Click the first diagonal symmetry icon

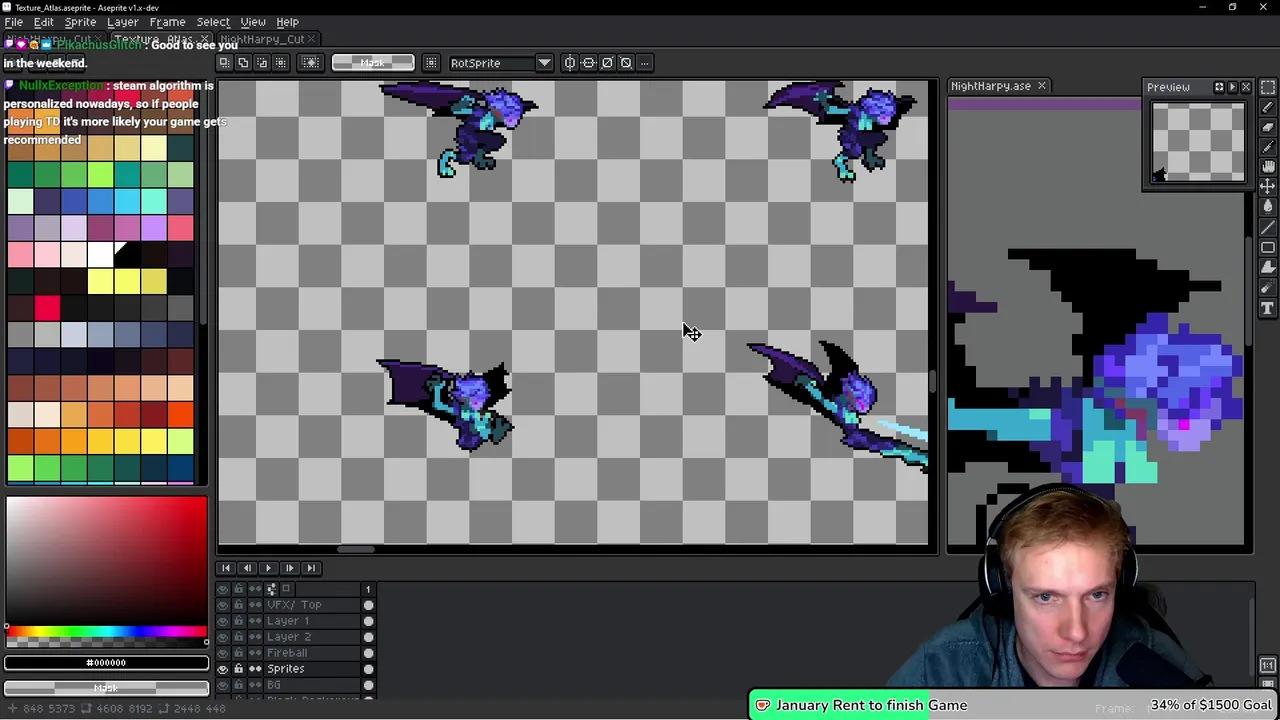pos(607,63)
